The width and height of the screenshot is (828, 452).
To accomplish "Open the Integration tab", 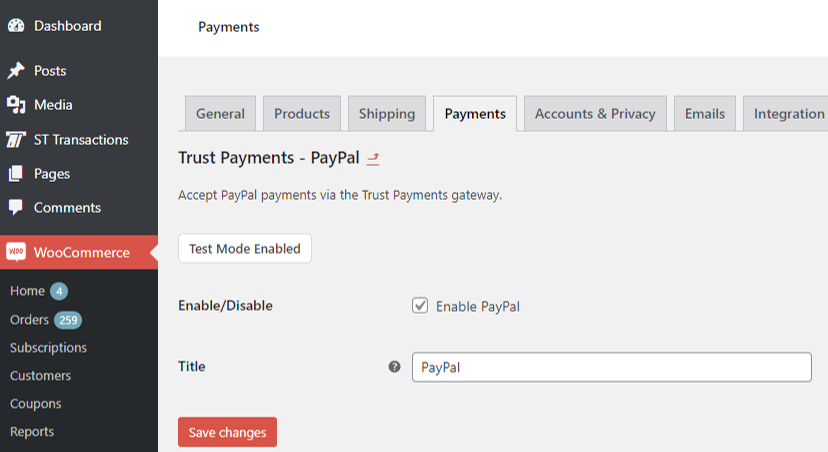I will point(786,114).
